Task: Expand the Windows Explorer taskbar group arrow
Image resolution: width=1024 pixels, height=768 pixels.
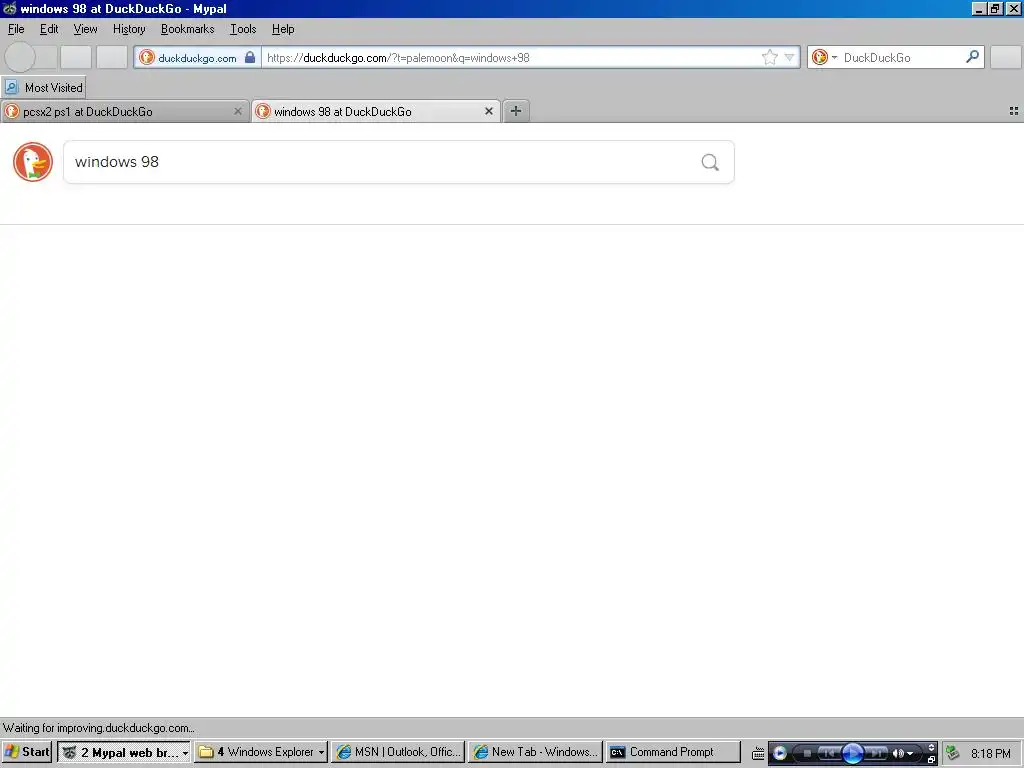Action: coord(321,753)
